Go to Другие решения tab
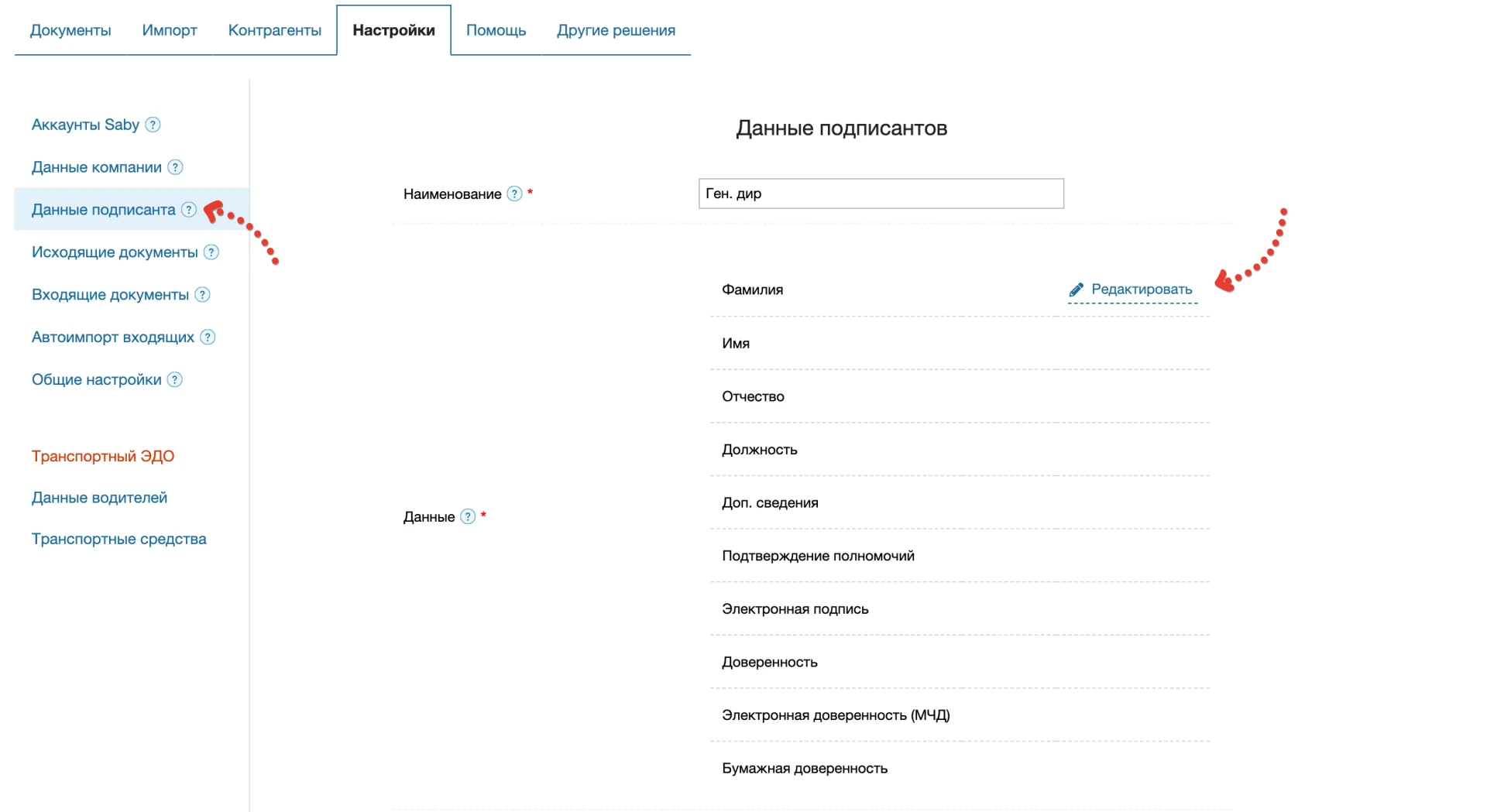The image size is (1487, 812). pyautogui.click(x=616, y=30)
